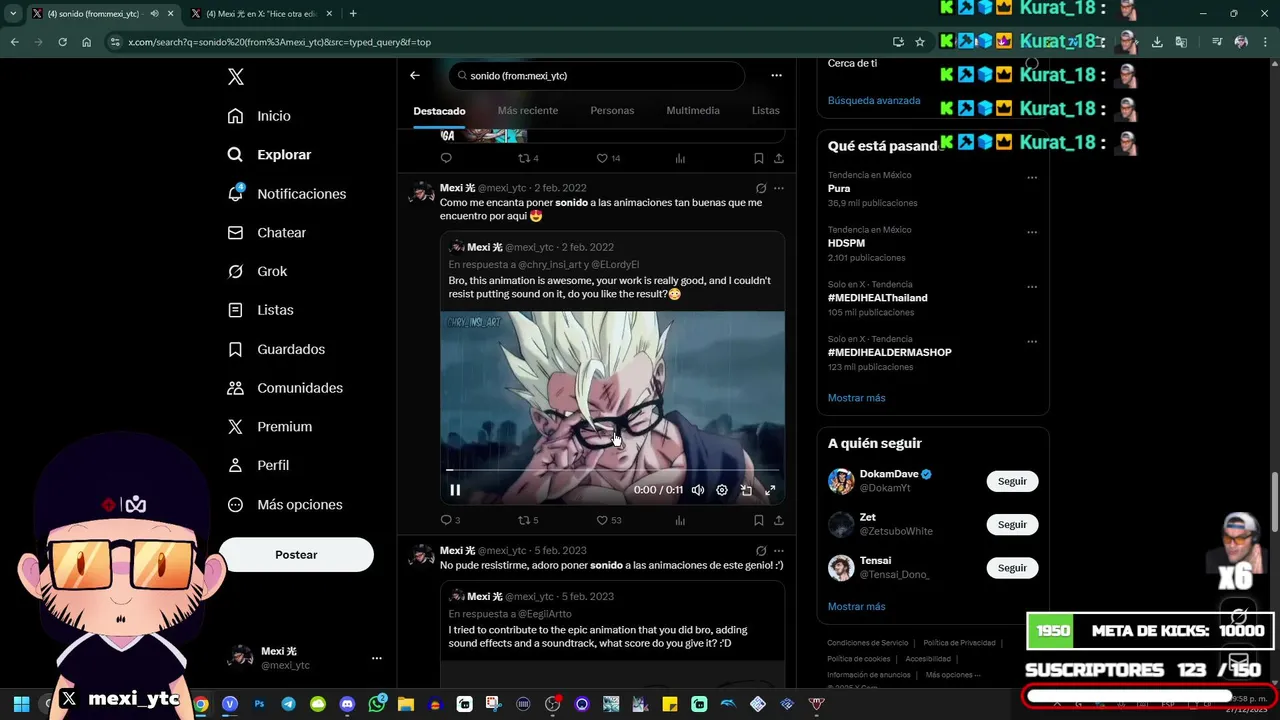The width and height of the screenshot is (1280, 720).
Task: Bookmark the post with 53 likes
Action: coord(758,520)
